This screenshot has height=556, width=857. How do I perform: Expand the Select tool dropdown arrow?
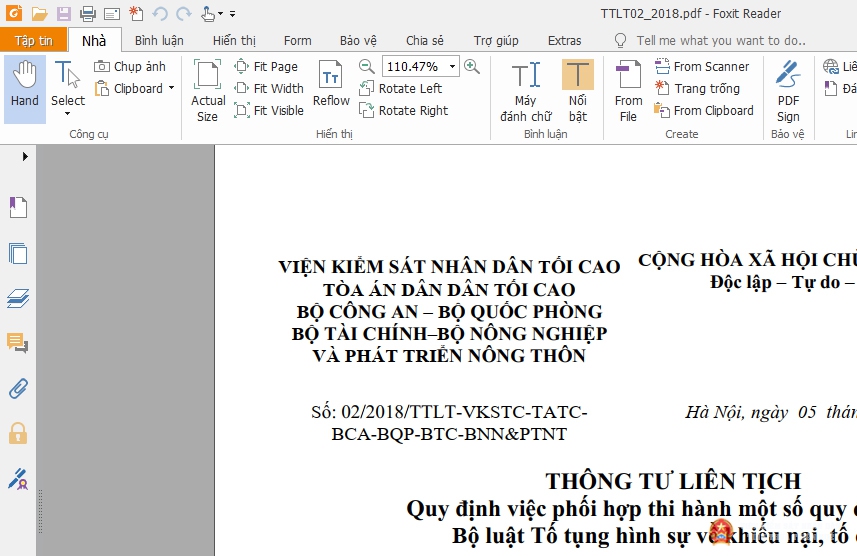point(68,114)
